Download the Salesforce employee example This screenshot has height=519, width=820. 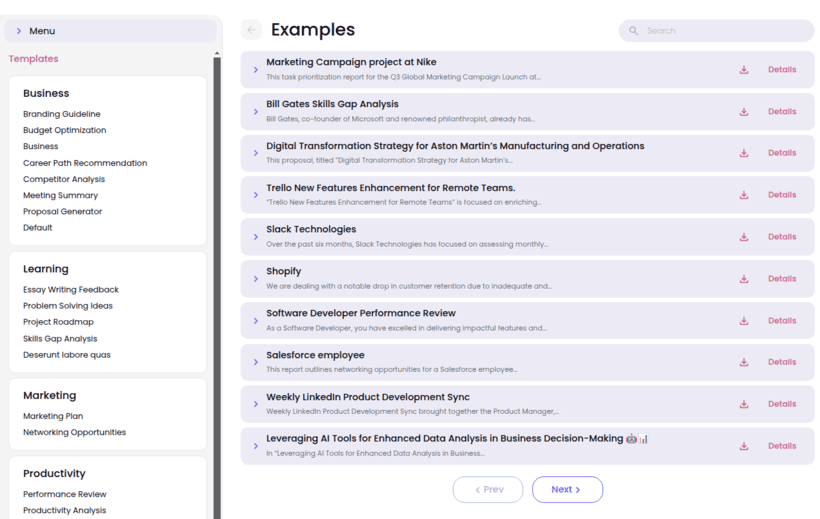[x=743, y=363]
